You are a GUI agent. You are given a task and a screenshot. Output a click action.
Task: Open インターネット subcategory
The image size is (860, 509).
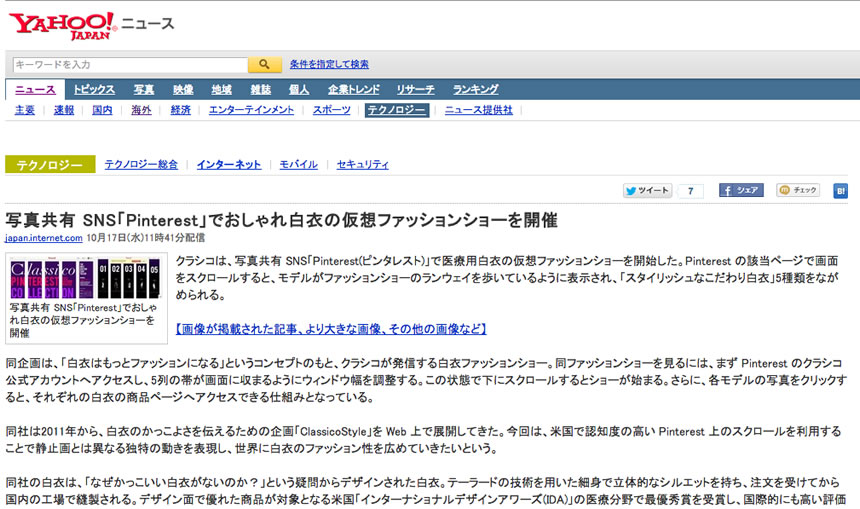tap(229, 165)
